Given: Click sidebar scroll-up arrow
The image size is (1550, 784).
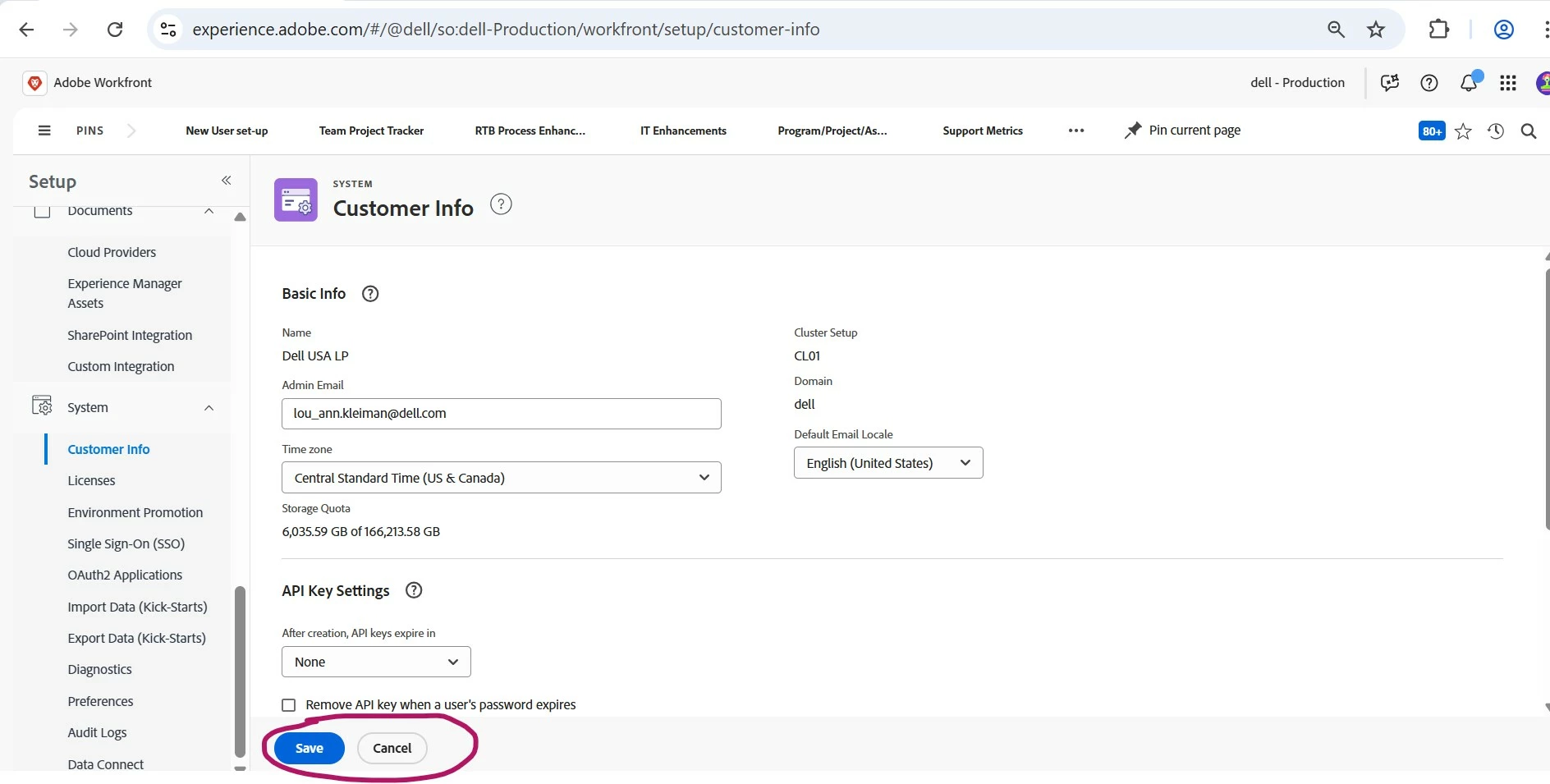Looking at the screenshot, I should 240,217.
